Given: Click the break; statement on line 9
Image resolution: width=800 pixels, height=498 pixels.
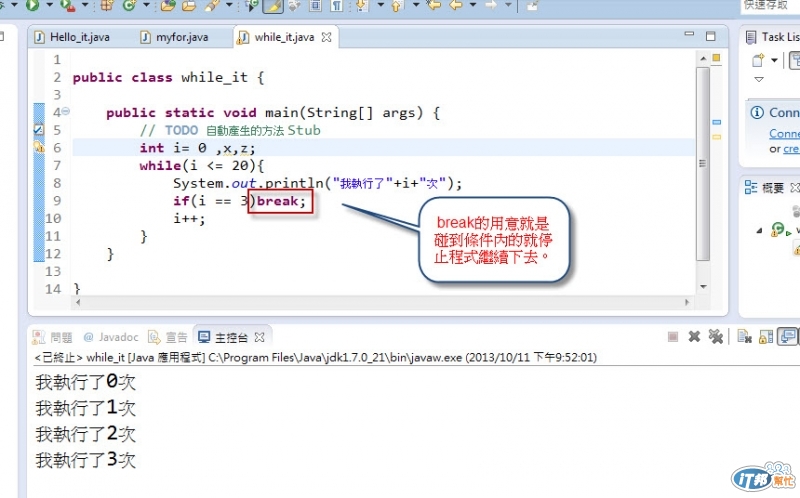Looking at the screenshot, I should click(x=281, y=201).
